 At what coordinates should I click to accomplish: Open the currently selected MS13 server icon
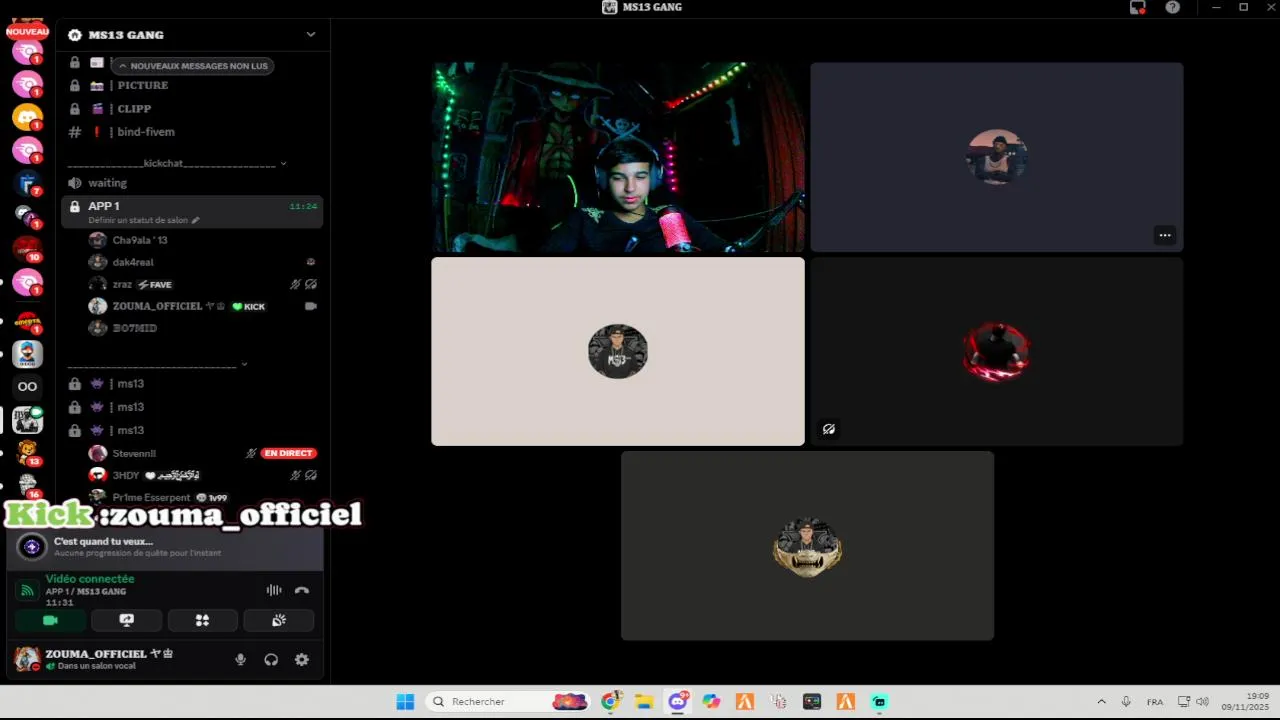(x=27, y=420)
